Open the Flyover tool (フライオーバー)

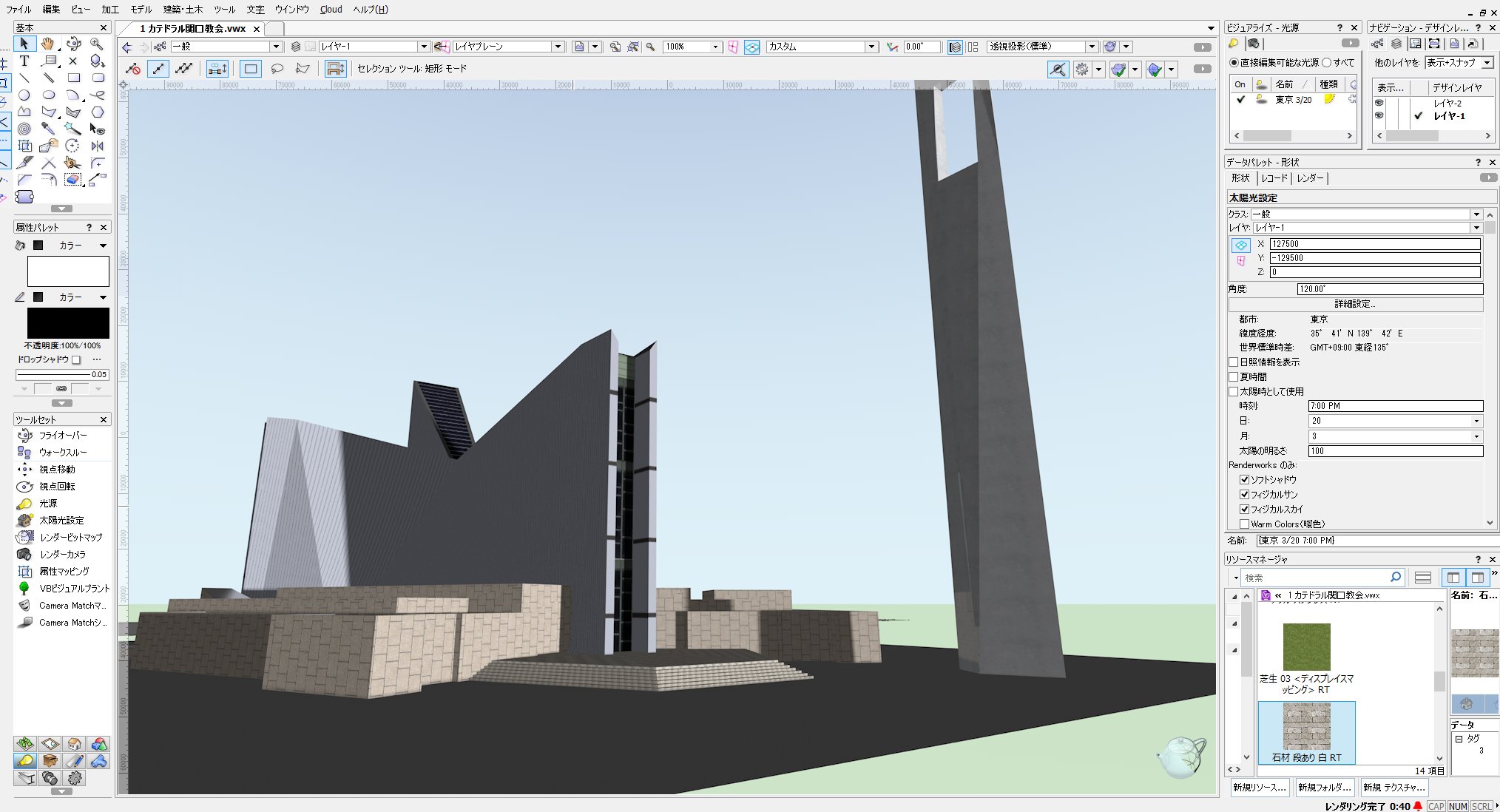[62, 436]
